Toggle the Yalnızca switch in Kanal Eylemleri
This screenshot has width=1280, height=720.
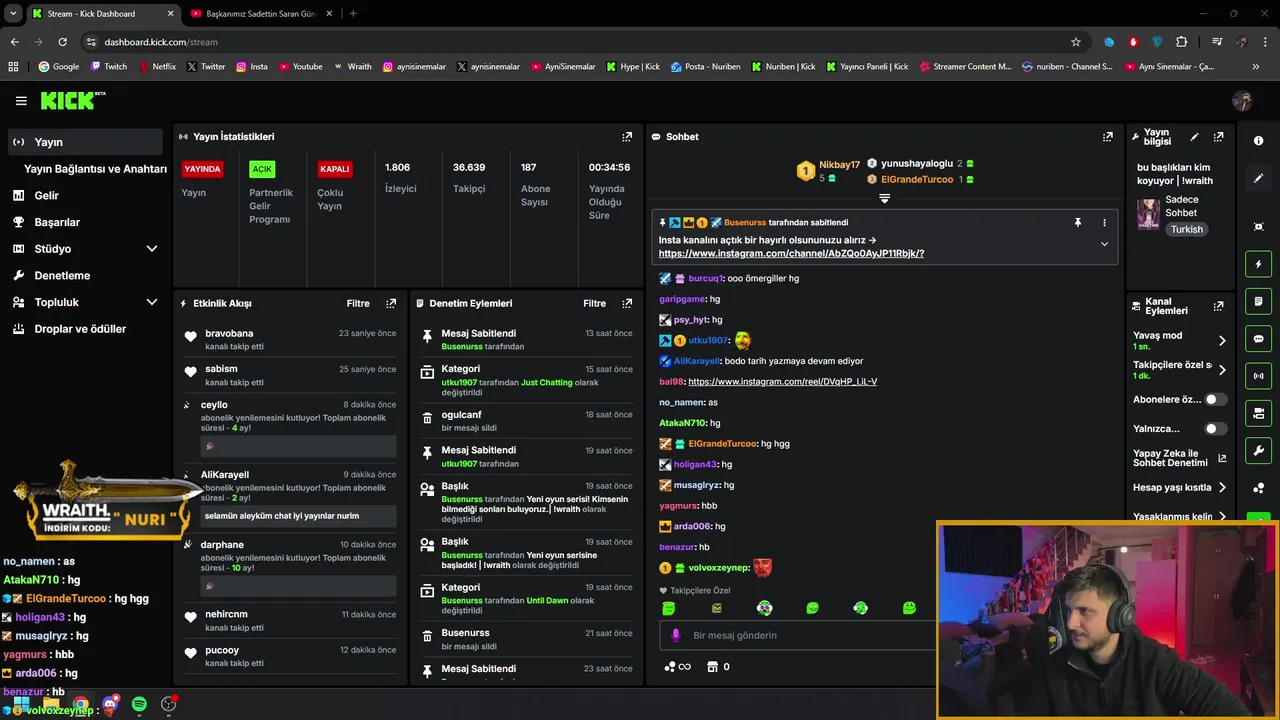[1215, 429]
